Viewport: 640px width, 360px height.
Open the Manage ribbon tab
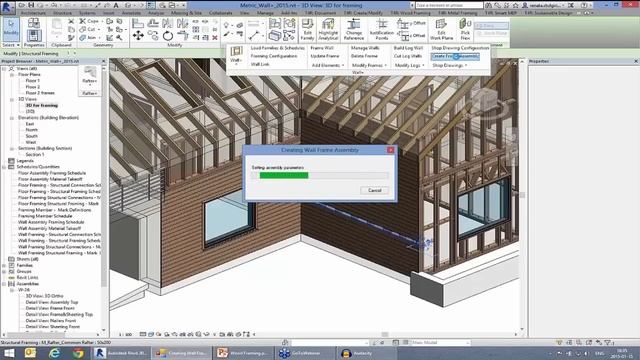point(265,13)
